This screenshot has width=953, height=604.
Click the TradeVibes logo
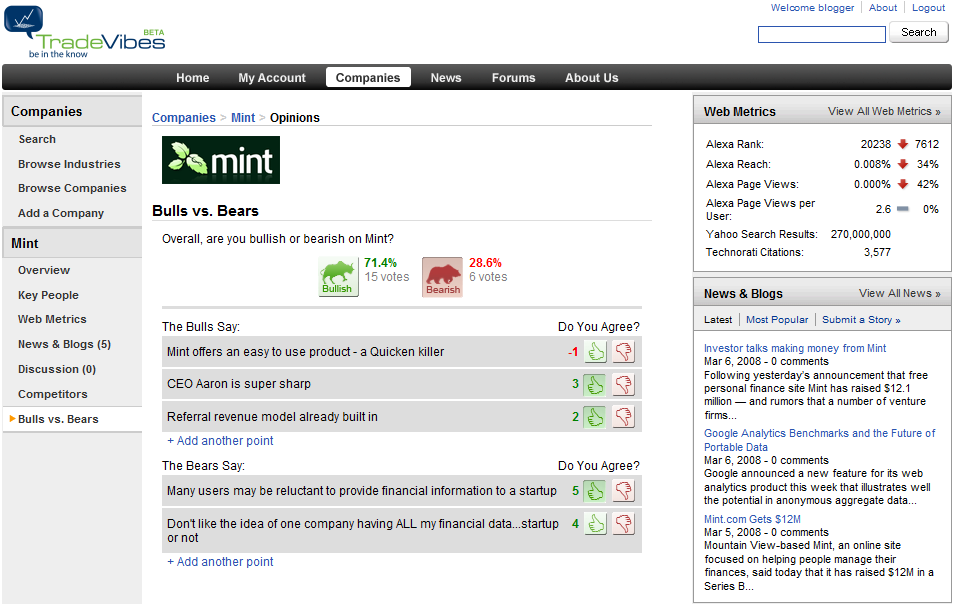(84, 32)
